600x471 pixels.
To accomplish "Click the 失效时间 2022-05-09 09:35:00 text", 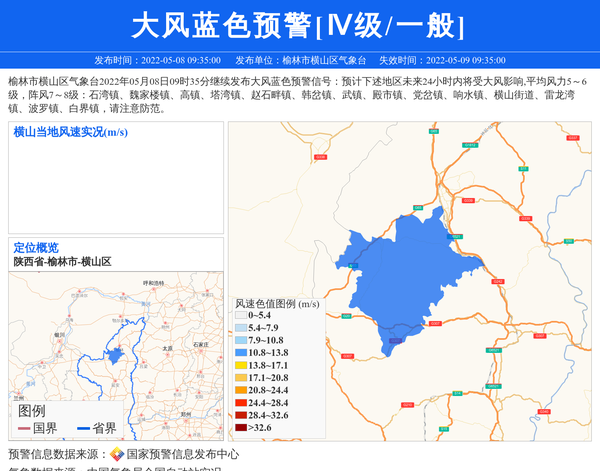I will click(442, 60).
